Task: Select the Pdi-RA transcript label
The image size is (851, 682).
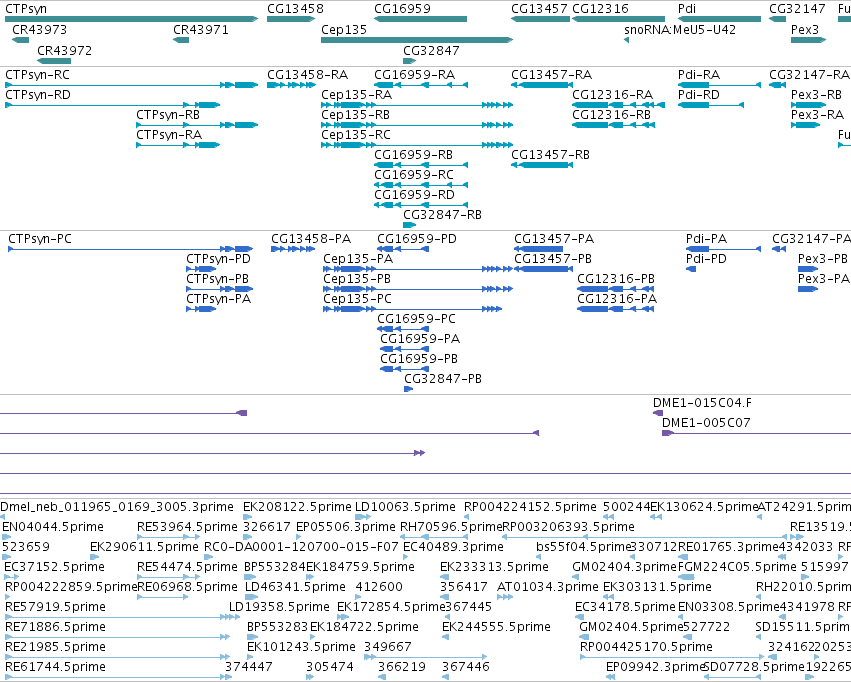Action: [699, 75]
